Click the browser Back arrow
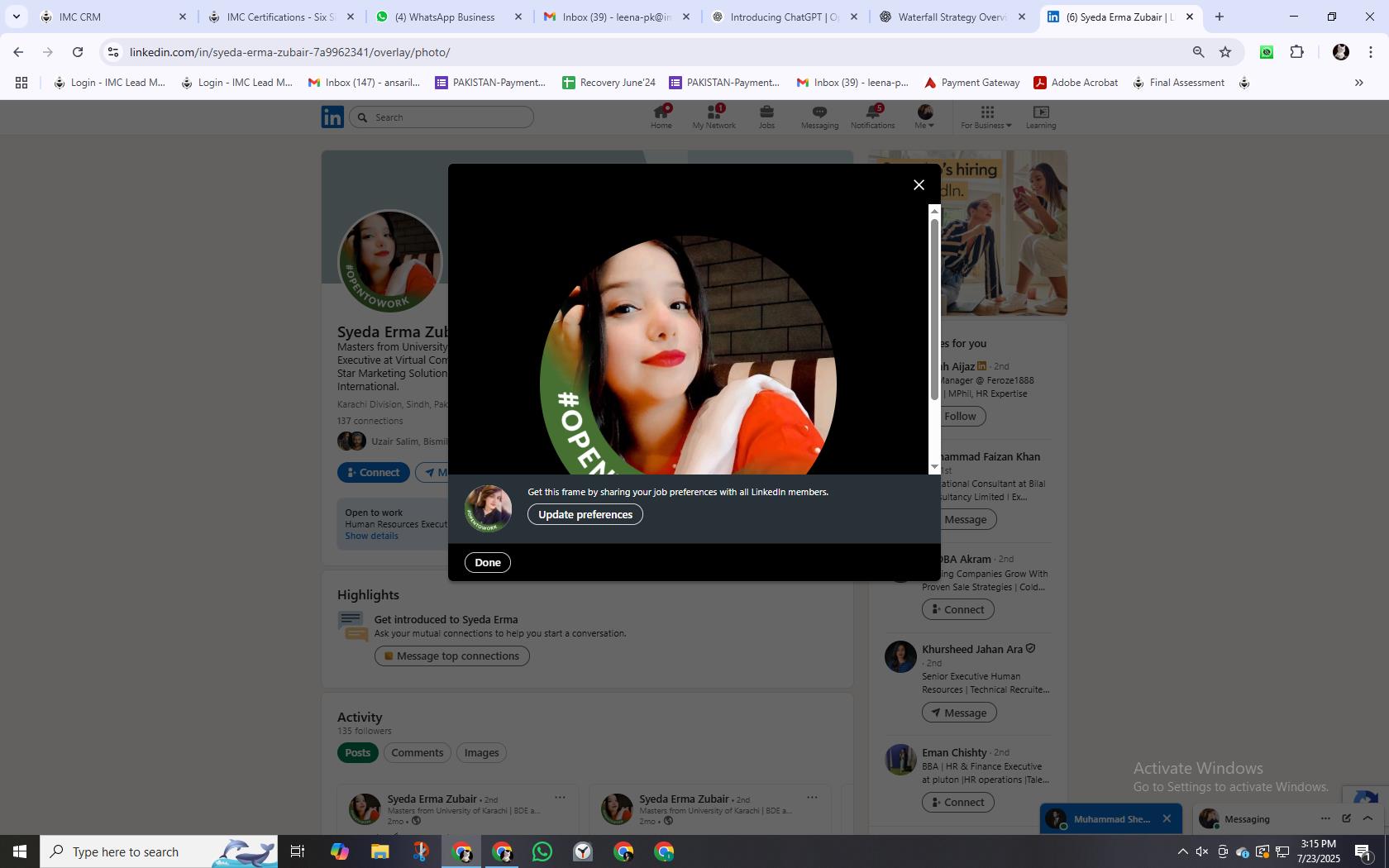Viewport: 1389px width, 868px height. point(18,52)
